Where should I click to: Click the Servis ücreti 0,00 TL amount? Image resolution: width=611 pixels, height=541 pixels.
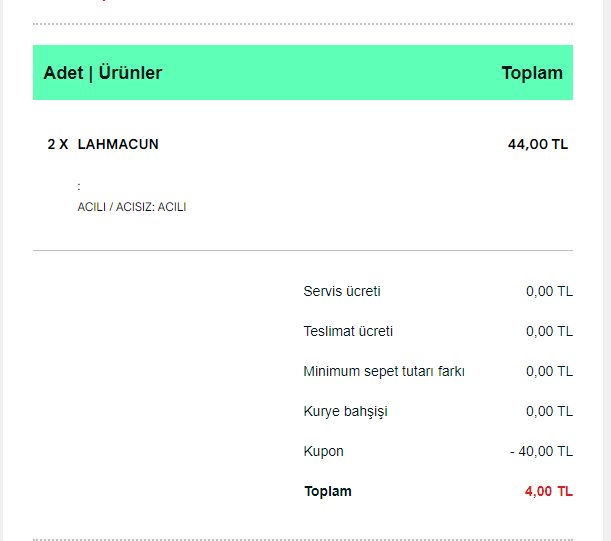tap(549, 291)
